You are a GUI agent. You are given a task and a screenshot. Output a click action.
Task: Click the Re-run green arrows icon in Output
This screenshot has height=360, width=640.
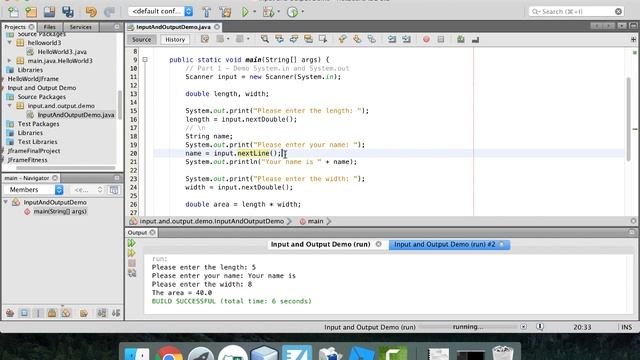(x=131, y=243)
